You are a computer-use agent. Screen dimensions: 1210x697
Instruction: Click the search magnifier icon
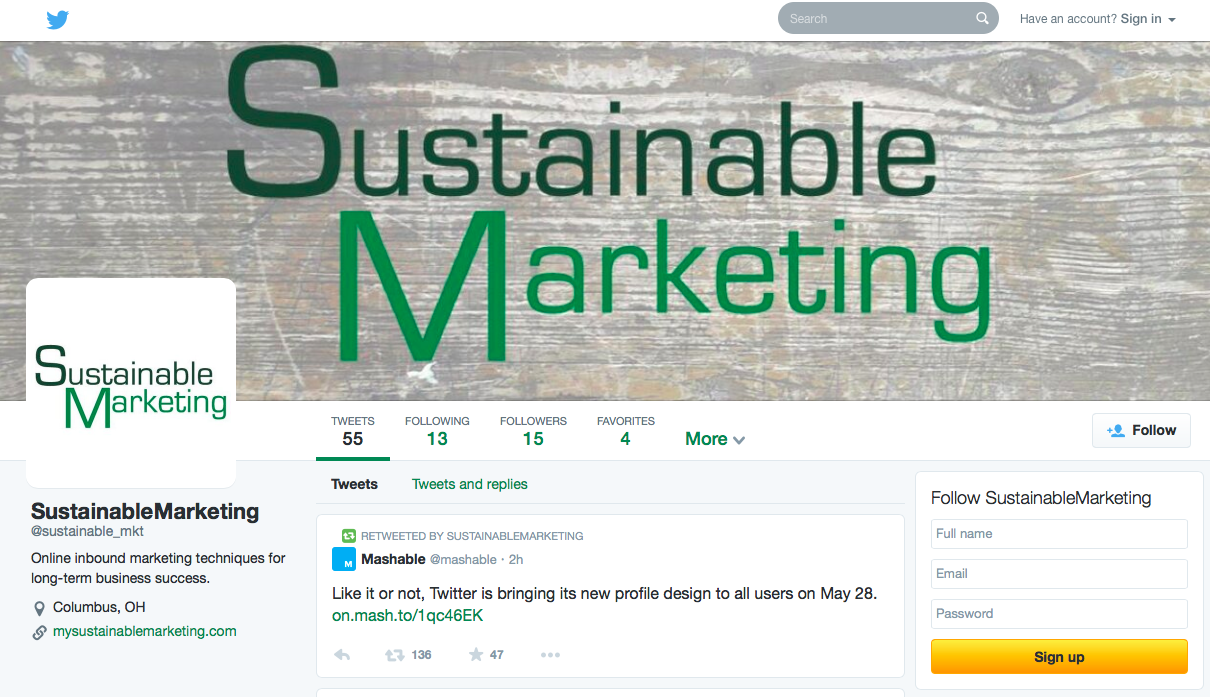click(x=982, y=19)
